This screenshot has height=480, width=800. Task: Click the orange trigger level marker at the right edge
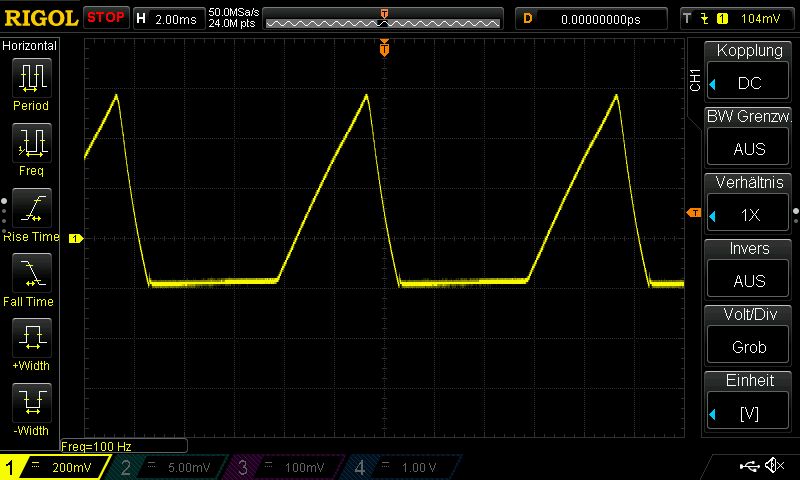[x=694, y=213]
